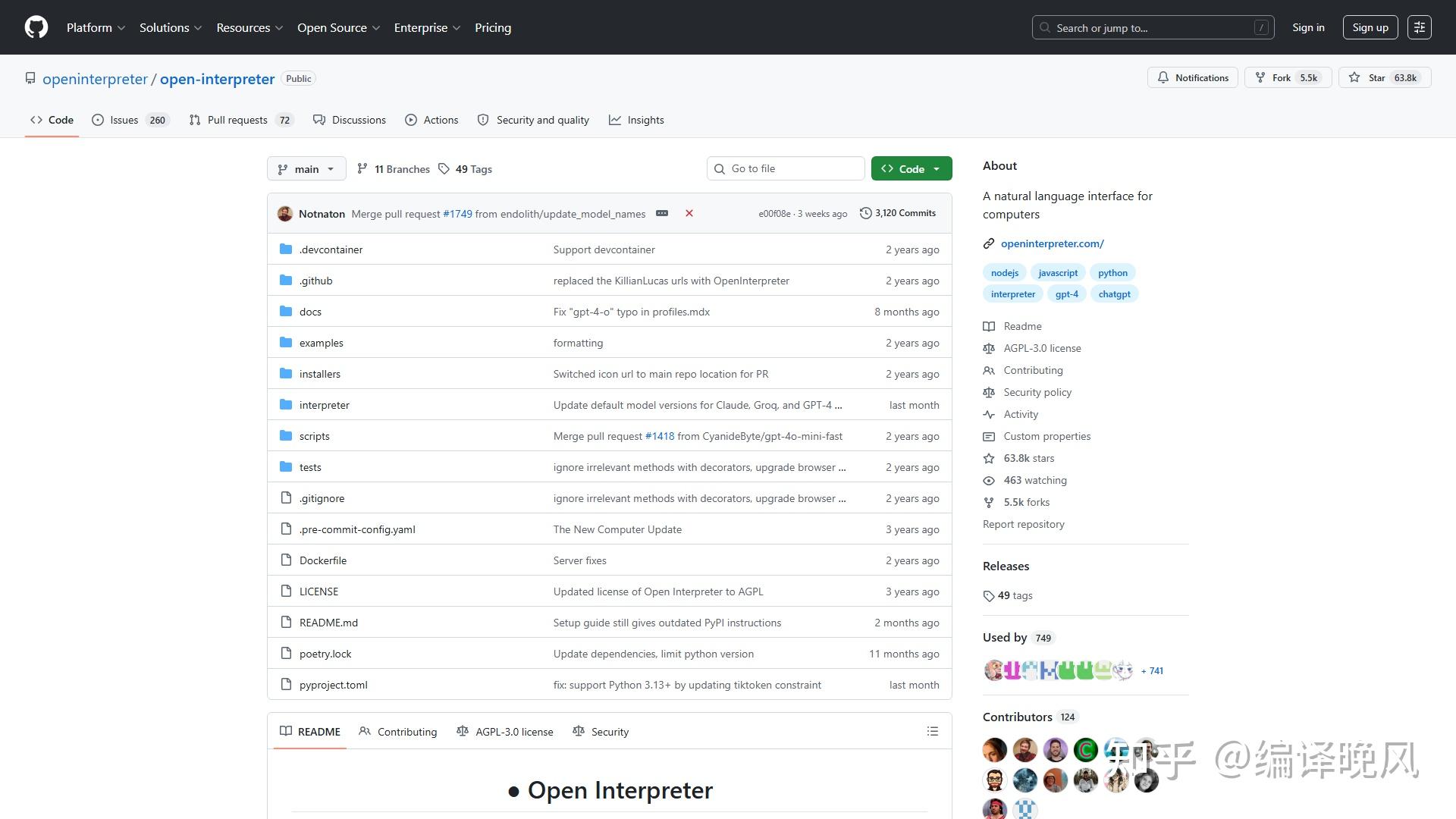The image size is (1456, 819).
Task: Click the Go to file field
Action: [x=786, y=168]
